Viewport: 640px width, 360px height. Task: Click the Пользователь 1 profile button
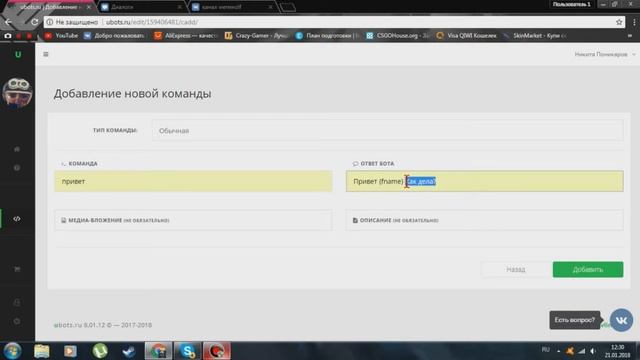click(x=572, y=4)
